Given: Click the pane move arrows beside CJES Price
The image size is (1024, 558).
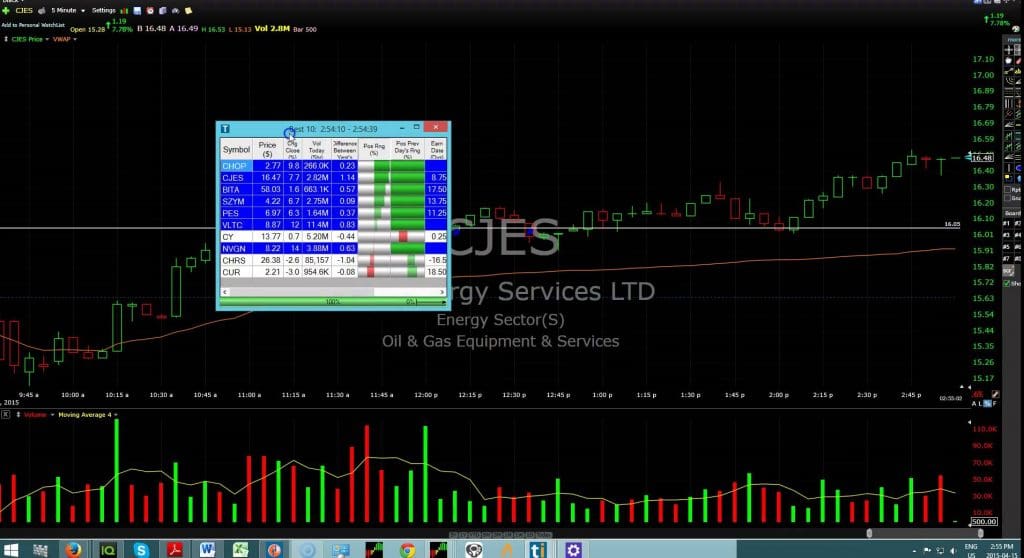Looking at the screenshot, I should point(6,39).
